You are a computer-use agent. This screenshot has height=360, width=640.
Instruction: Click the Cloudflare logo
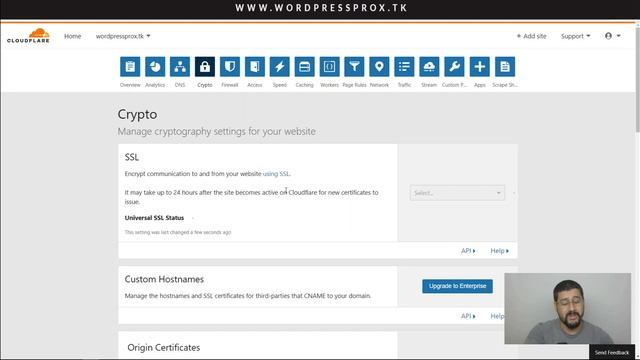coord(28,36)
